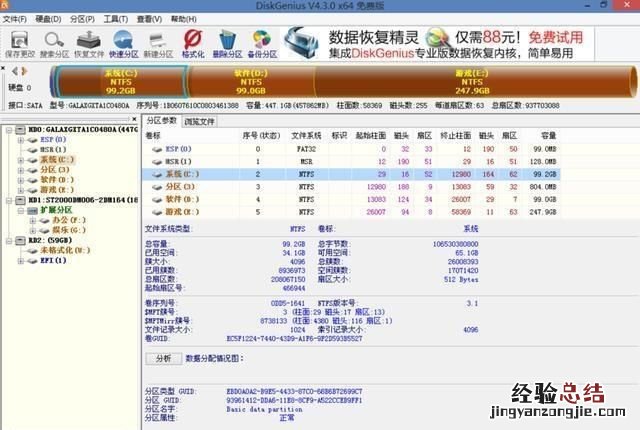This screenshot has width=640, height=430.
Task: Select 办公(F:) in the disk tree
Action: click(69, 220)
